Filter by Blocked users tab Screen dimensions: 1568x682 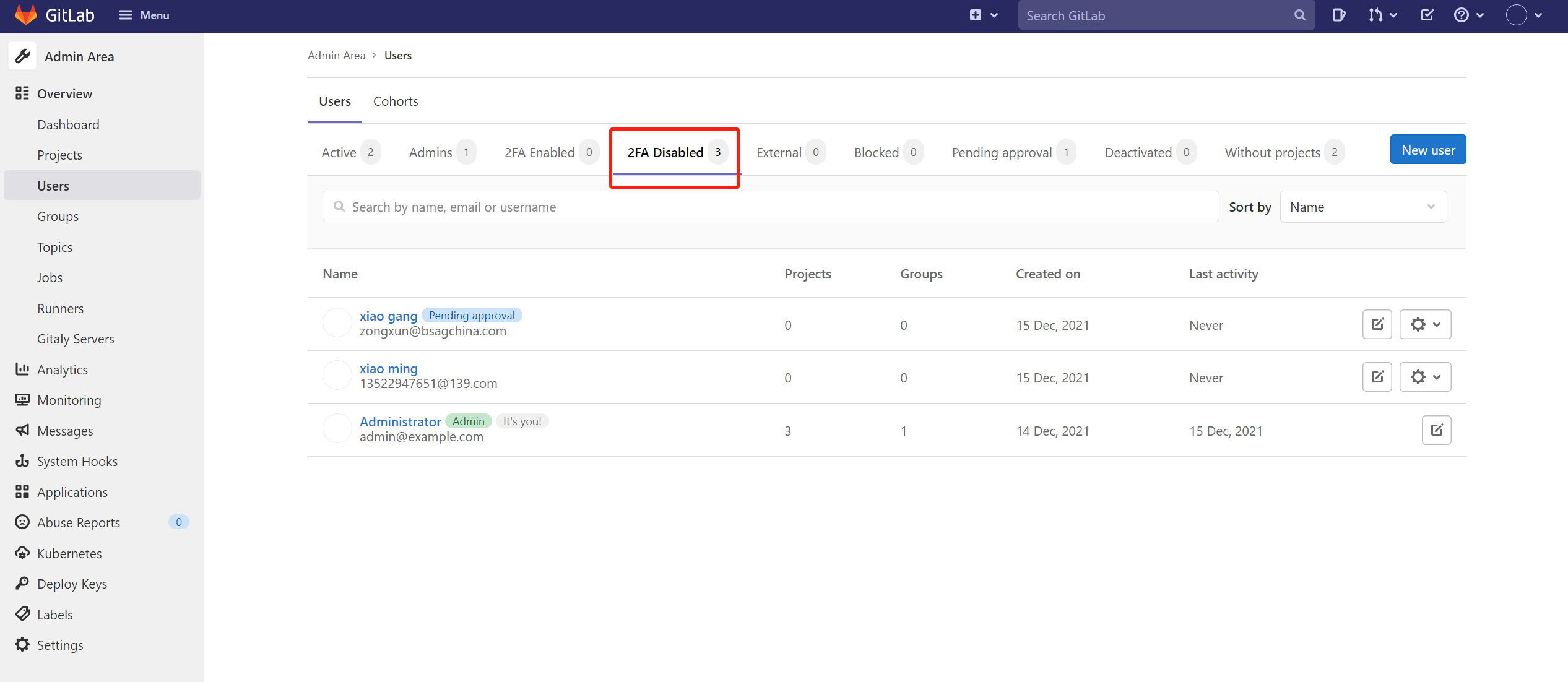coord(888,152)
